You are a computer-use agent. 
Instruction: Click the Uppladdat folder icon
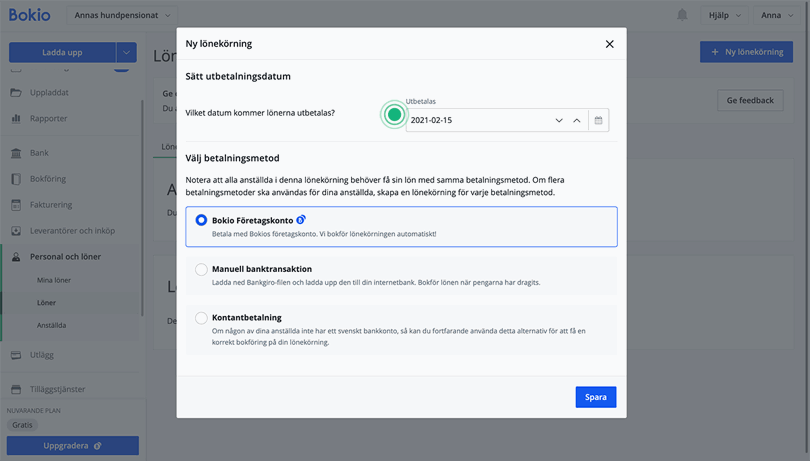16,93
